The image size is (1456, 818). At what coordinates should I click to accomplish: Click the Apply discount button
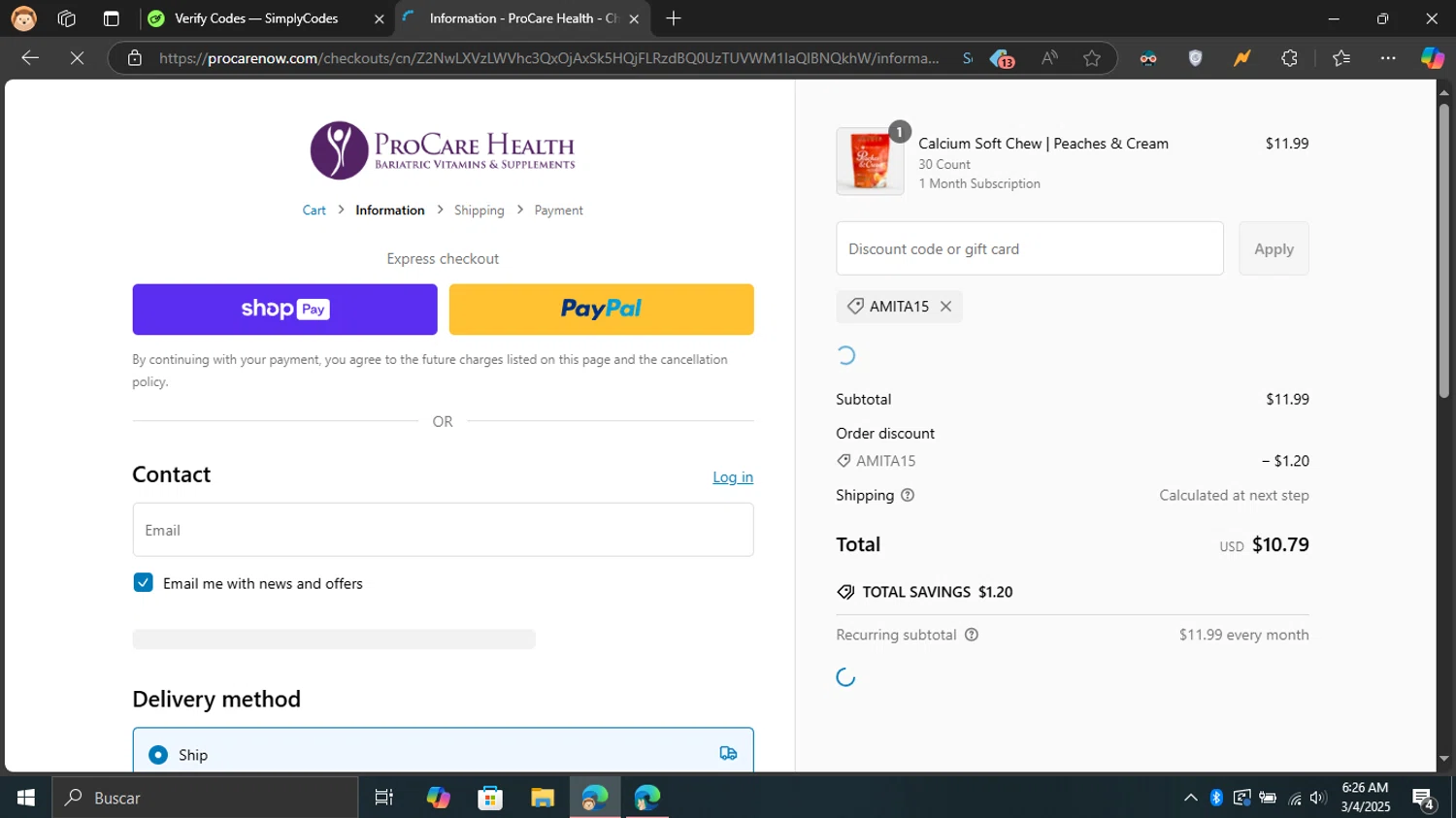[1274, 248]
